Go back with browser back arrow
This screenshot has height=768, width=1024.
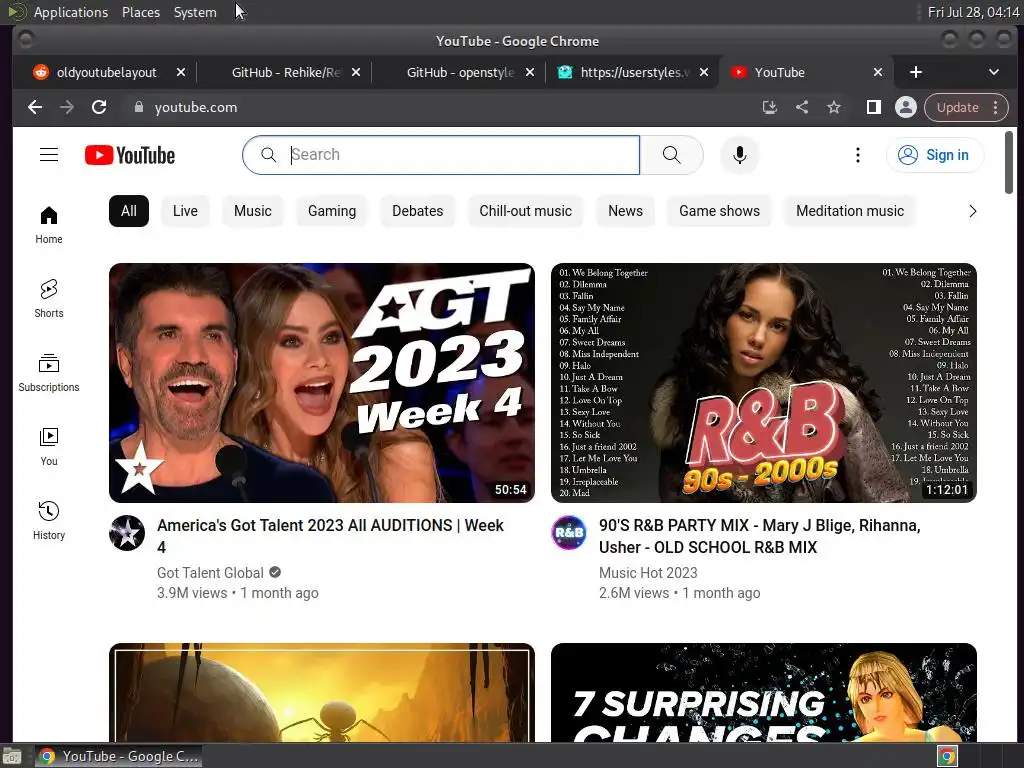tap(35, 107)
